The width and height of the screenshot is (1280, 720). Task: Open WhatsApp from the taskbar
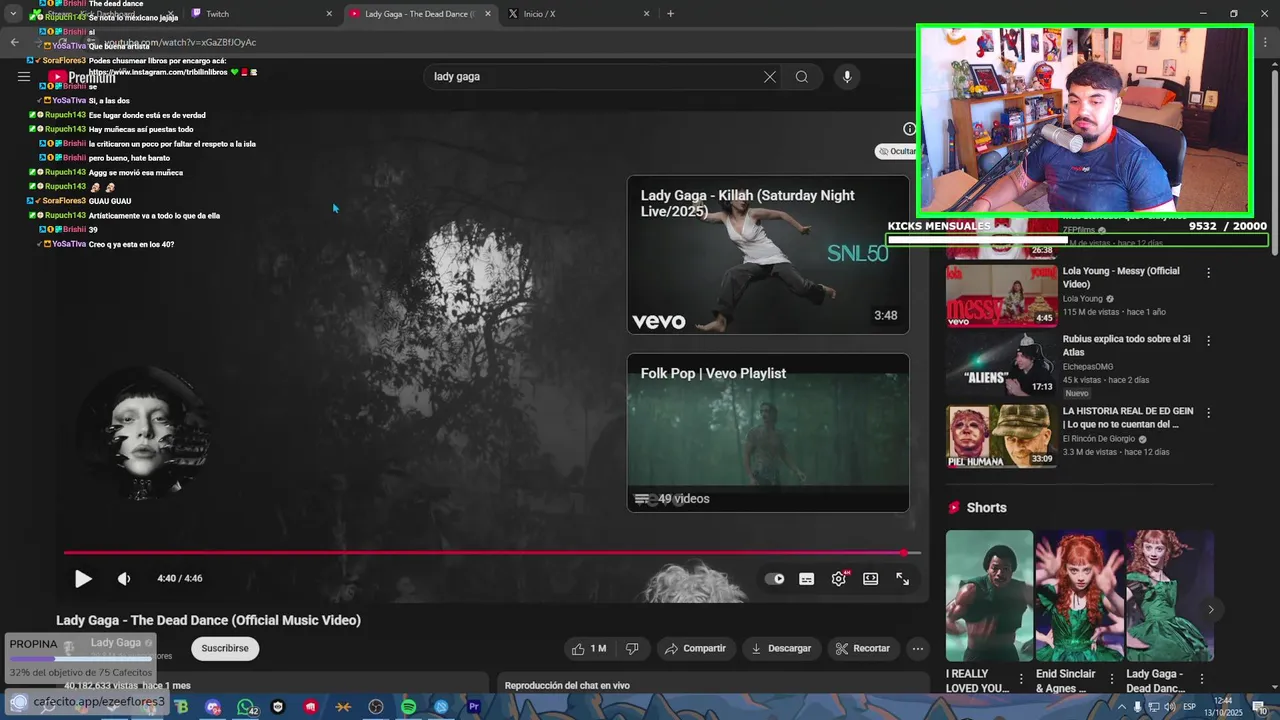pyautogui.click(x=246, y=707)
